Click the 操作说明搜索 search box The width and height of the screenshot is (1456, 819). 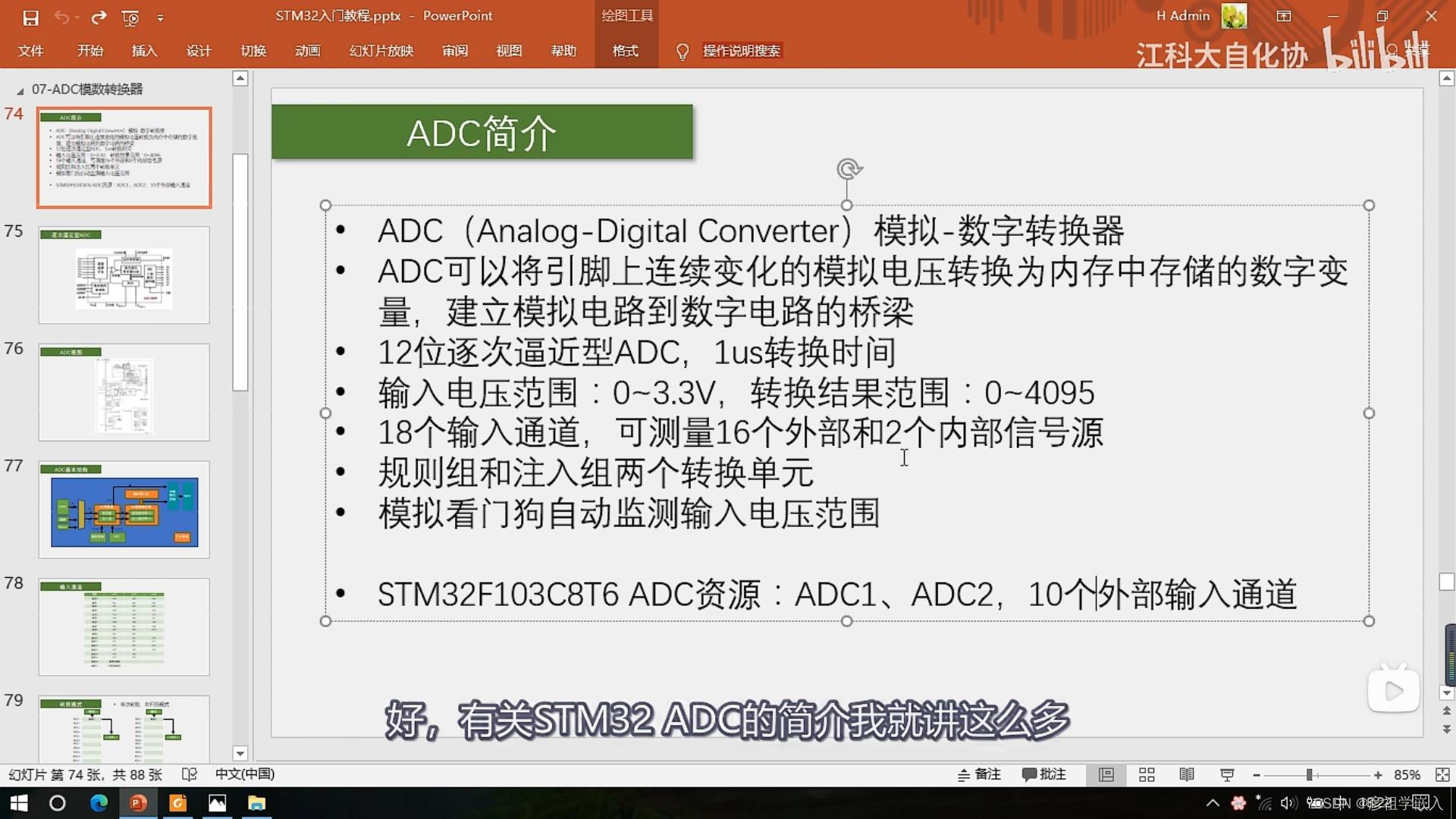tap(741, 51)
